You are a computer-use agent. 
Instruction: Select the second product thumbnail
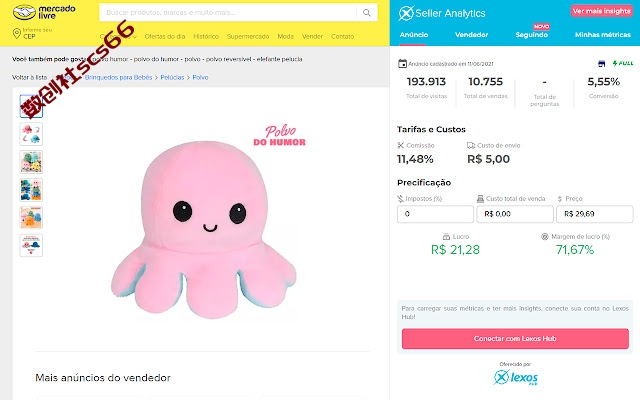click(31, 134)
